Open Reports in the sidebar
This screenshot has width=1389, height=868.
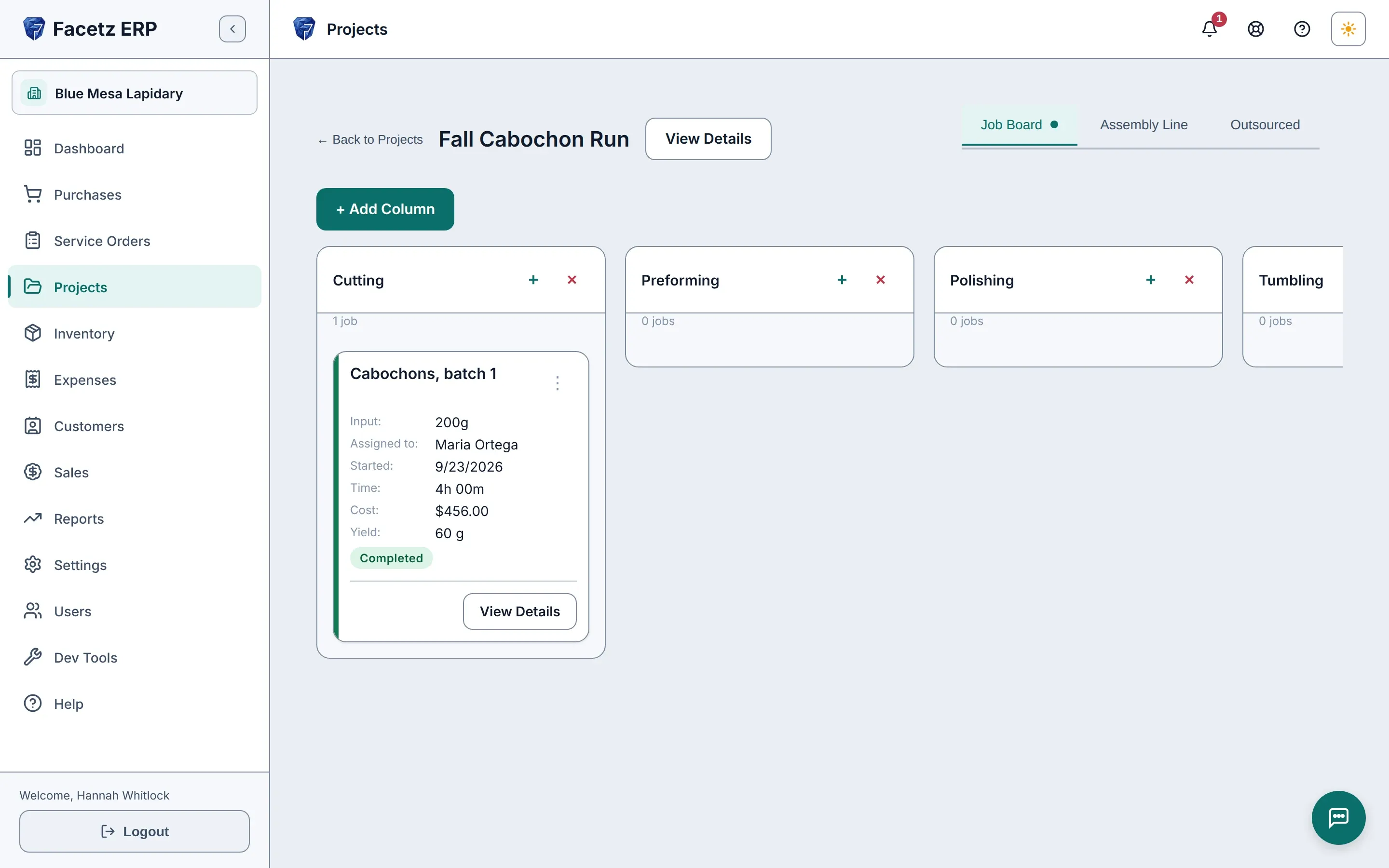134,519
